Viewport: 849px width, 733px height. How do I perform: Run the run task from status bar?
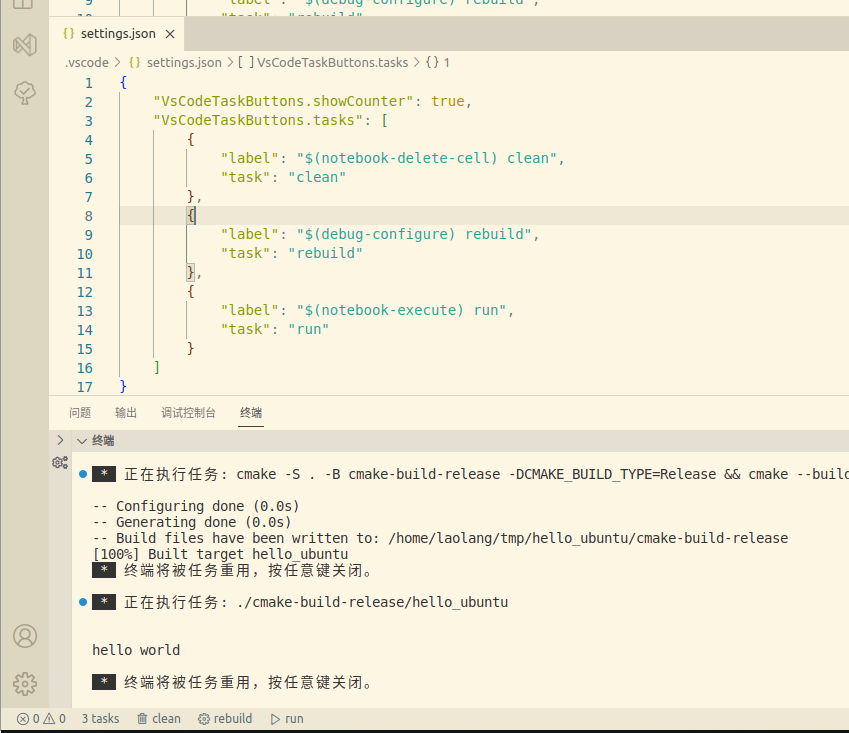(287, 718)
